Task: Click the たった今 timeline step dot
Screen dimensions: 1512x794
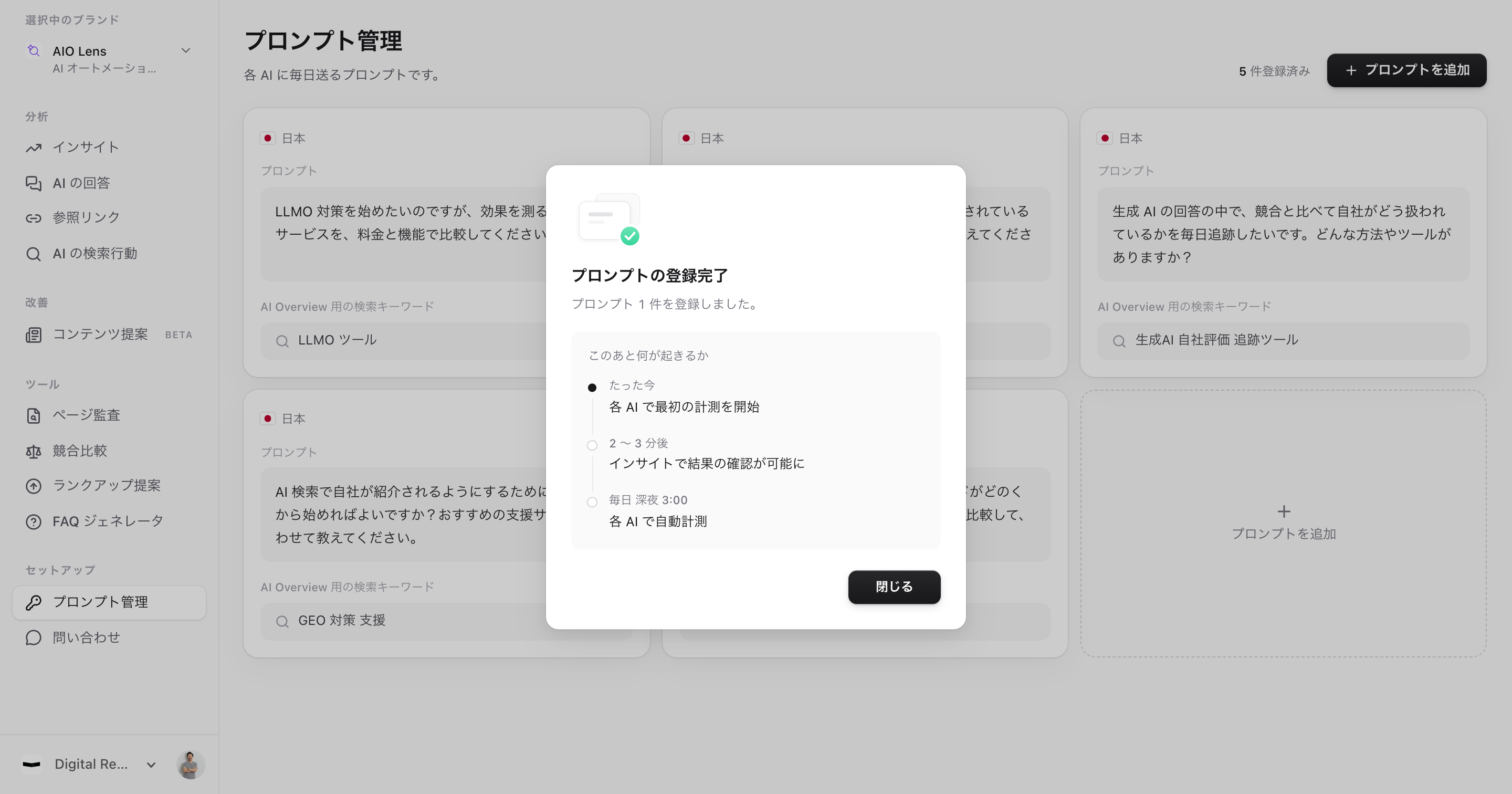Action: click(592, 388)
